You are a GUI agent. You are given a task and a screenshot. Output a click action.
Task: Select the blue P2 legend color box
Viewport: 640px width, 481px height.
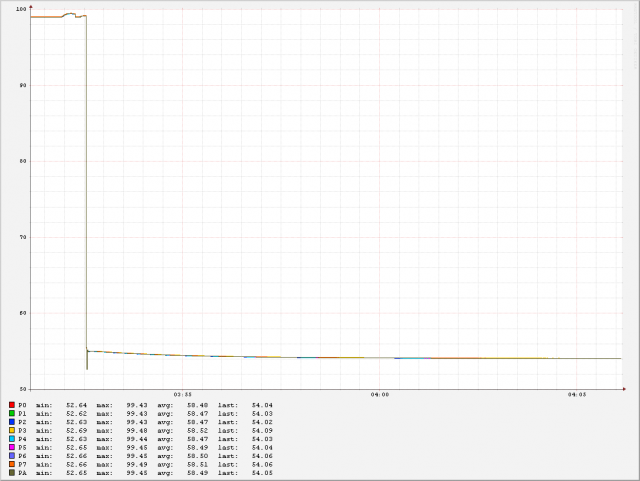coord(11,422)
